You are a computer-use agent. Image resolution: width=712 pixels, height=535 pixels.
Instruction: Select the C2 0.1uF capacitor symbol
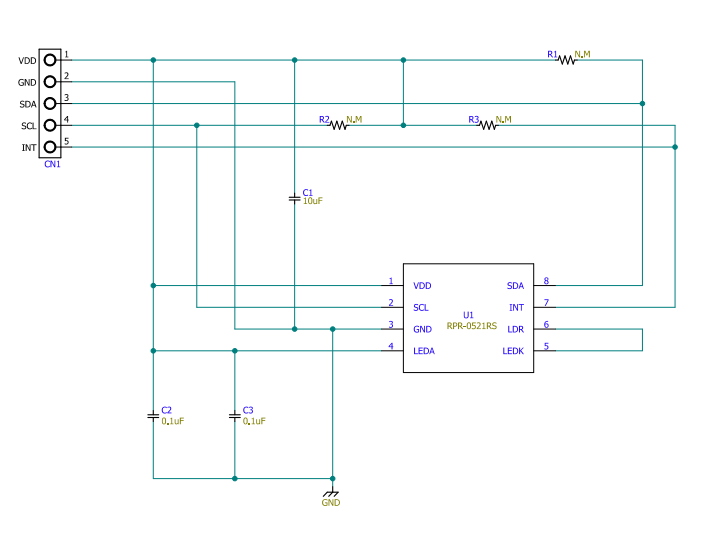tap(153, 415)
